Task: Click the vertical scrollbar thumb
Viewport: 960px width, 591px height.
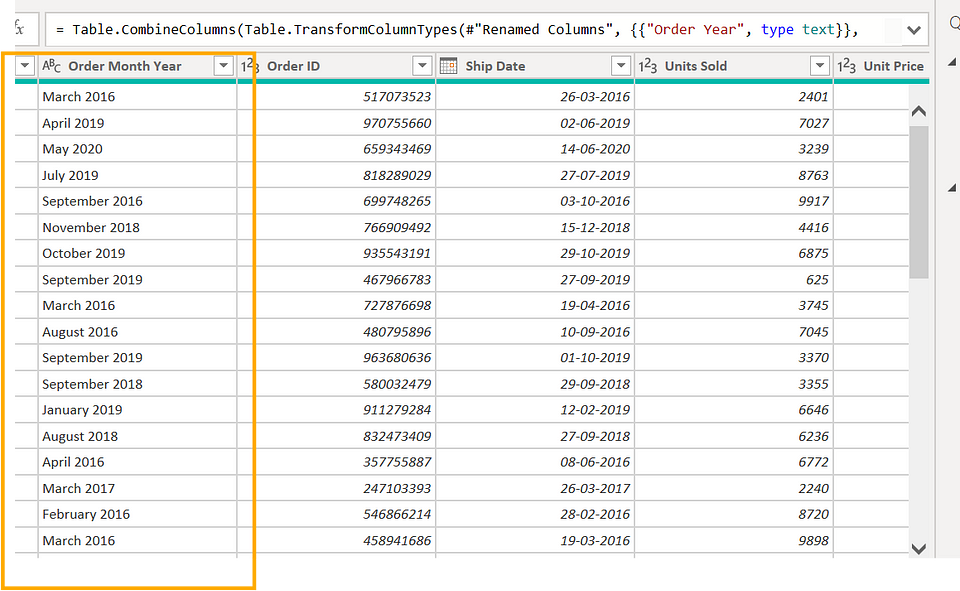Action: (x=918, y=202)
